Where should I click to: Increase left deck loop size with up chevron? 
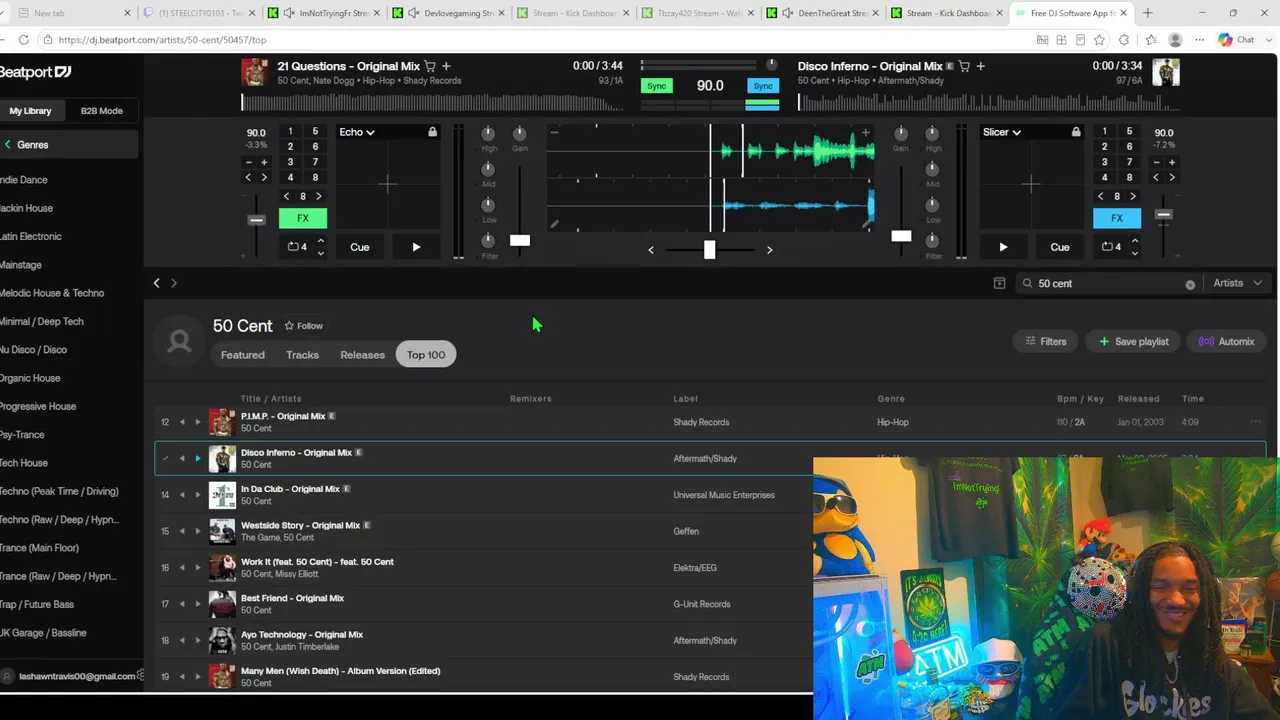[x=321, y=241]
